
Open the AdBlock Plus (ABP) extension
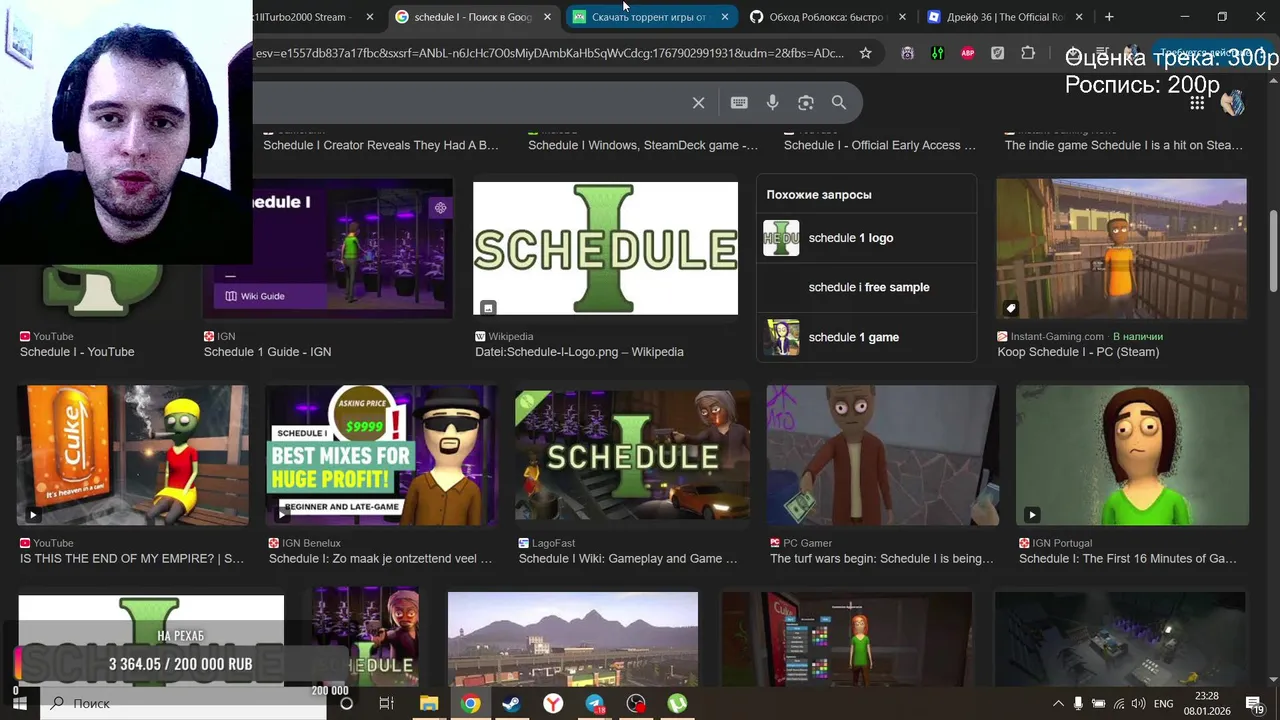click(x=968, y=53)
